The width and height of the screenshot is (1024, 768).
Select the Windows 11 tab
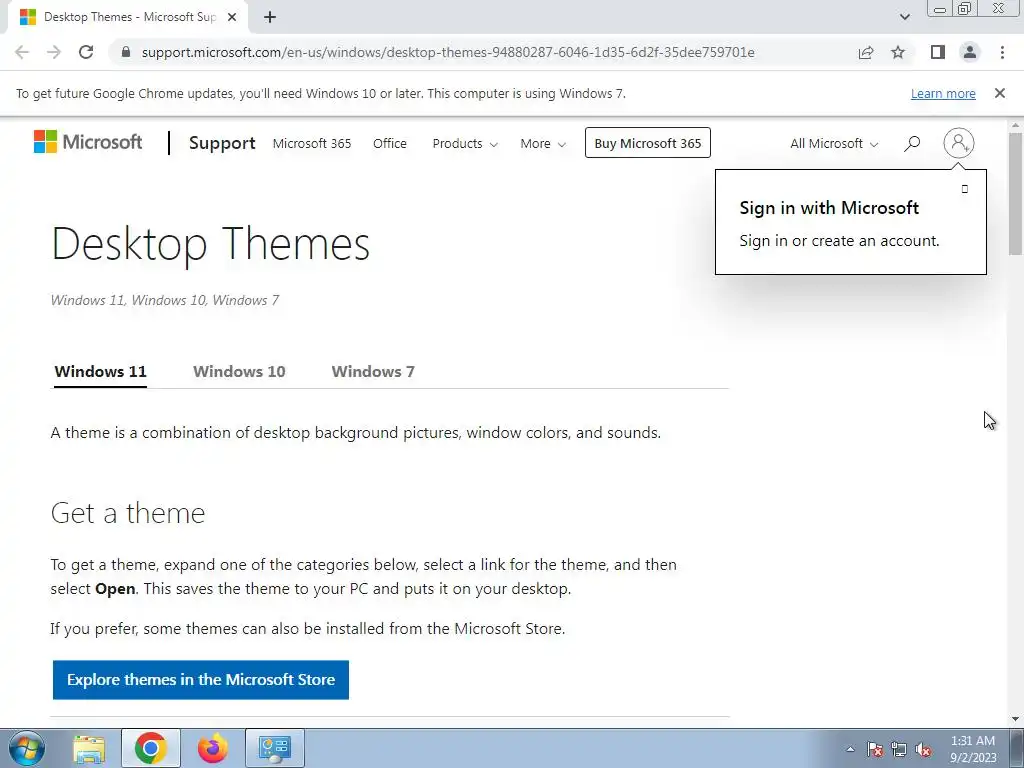101,372
